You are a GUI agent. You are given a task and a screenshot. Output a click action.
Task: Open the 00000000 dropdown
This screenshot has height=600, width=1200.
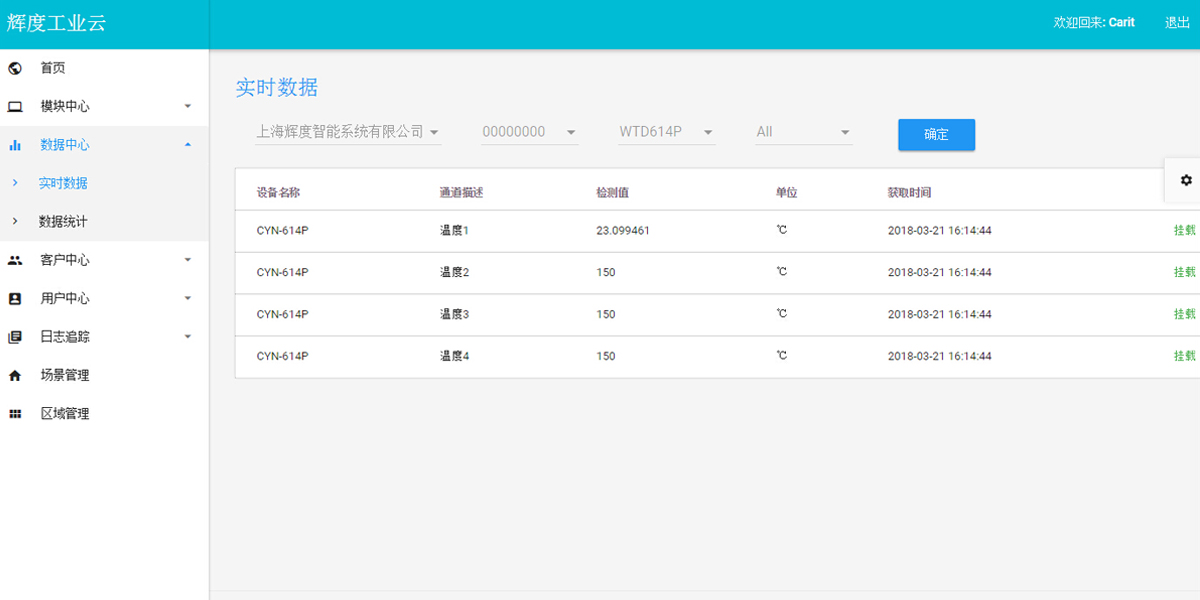tap(529, 132)
